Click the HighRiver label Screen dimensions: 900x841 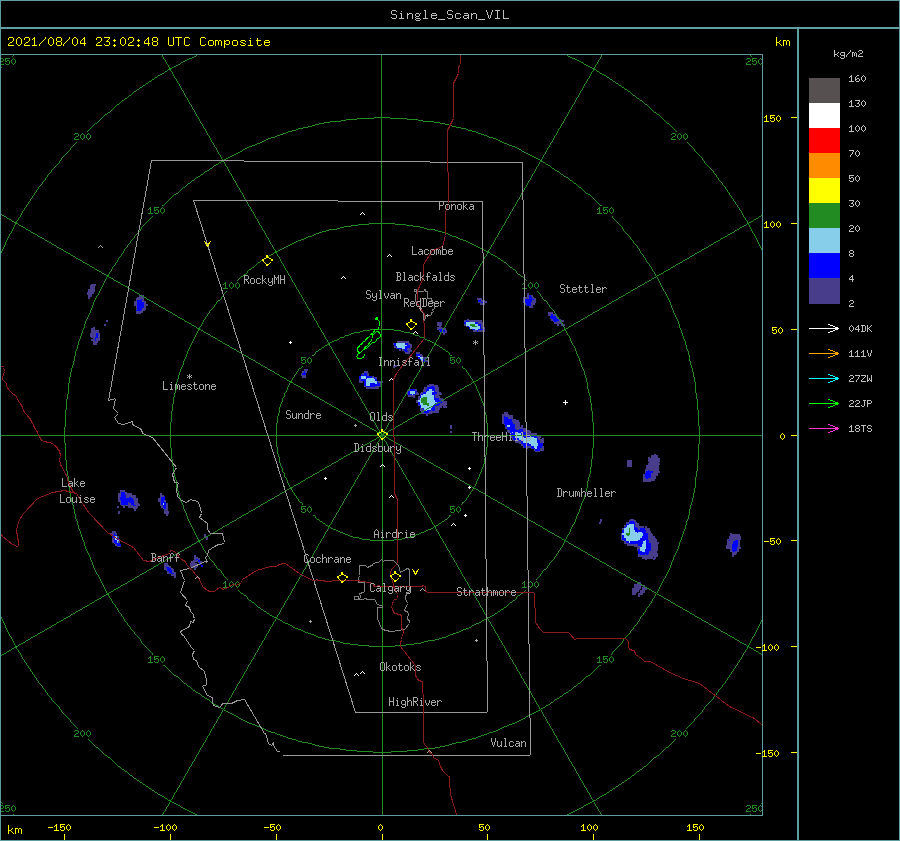pos(415,702)
